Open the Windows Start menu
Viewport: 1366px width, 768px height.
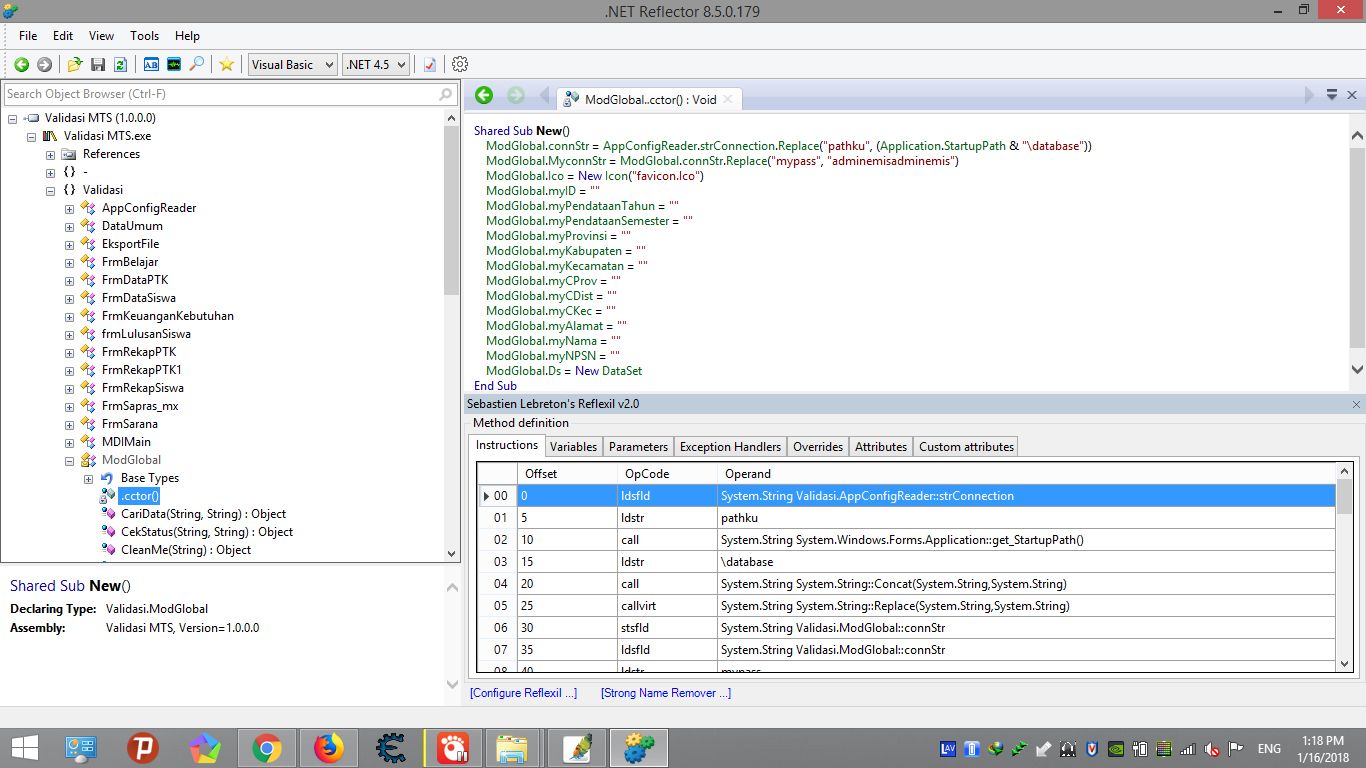click(x=24, y=748)
